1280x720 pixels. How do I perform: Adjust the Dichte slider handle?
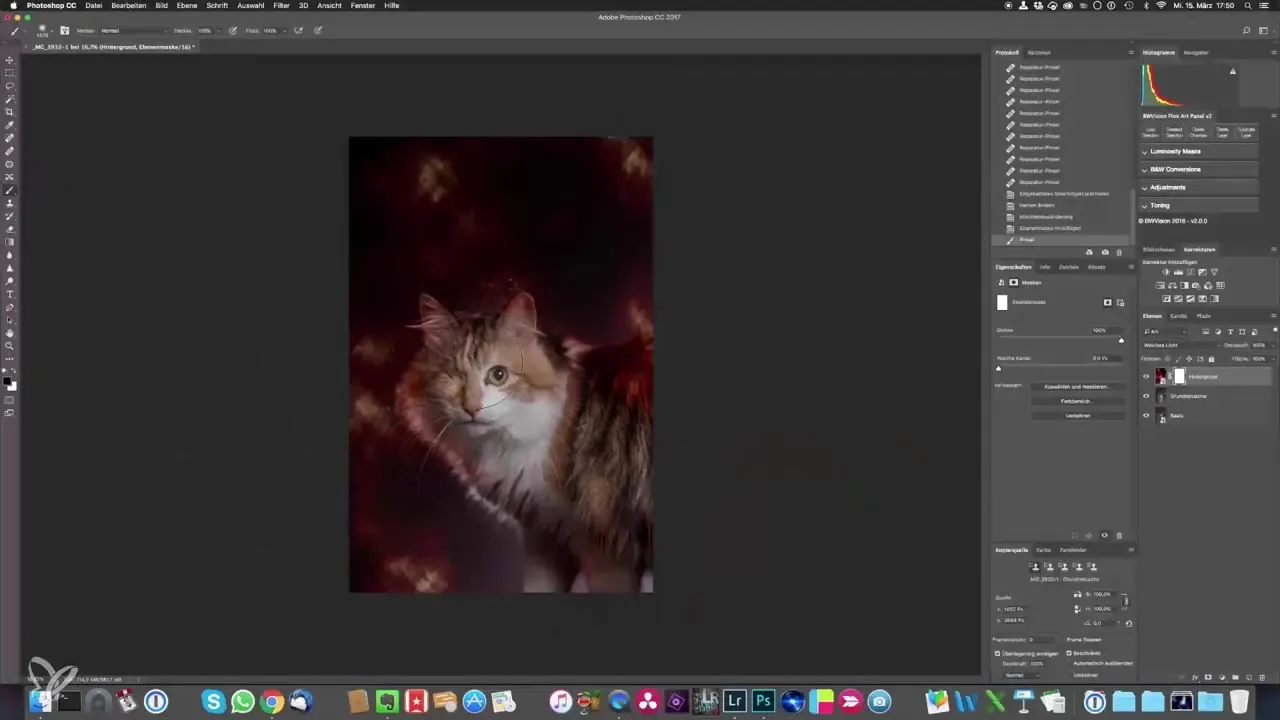point(1121,340)
